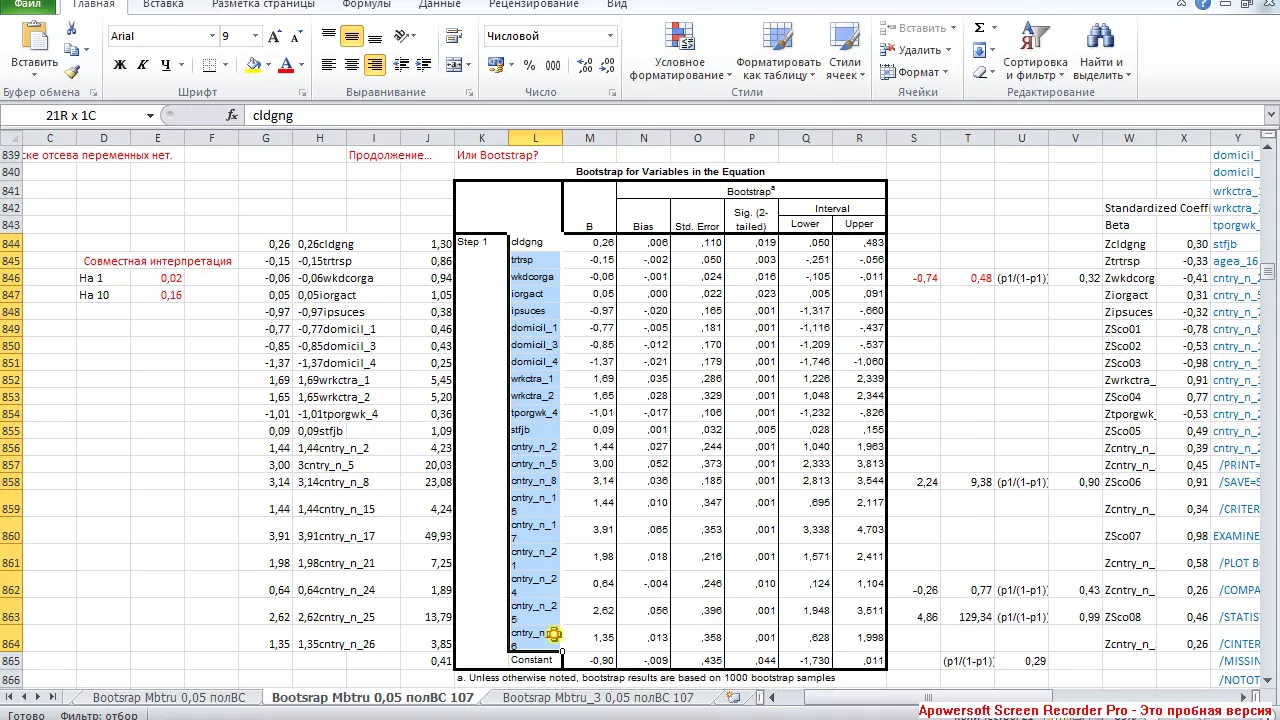Copy selection with the Copy icon

pyautogui.click(x=71, y=50)
